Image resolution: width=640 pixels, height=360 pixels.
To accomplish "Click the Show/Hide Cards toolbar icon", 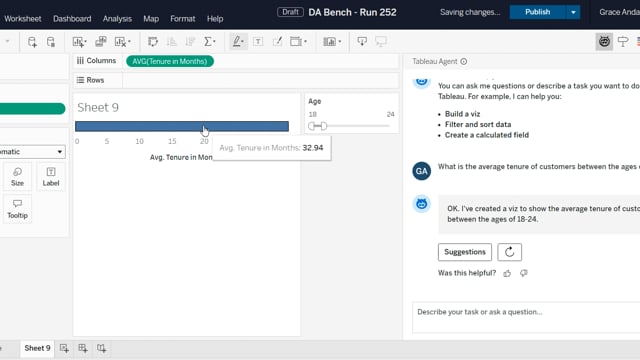I will click(x=329, y=42).
